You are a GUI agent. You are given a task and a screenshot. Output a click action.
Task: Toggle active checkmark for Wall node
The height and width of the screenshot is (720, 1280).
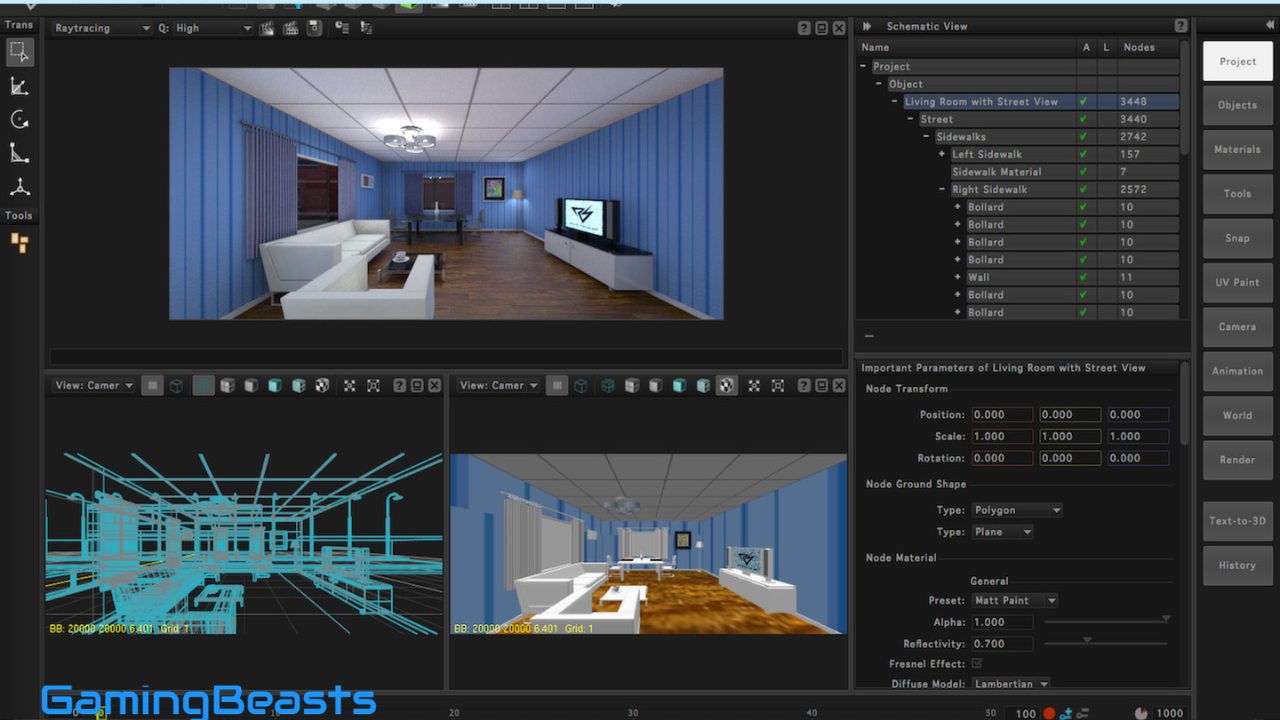coord(1083,277)
